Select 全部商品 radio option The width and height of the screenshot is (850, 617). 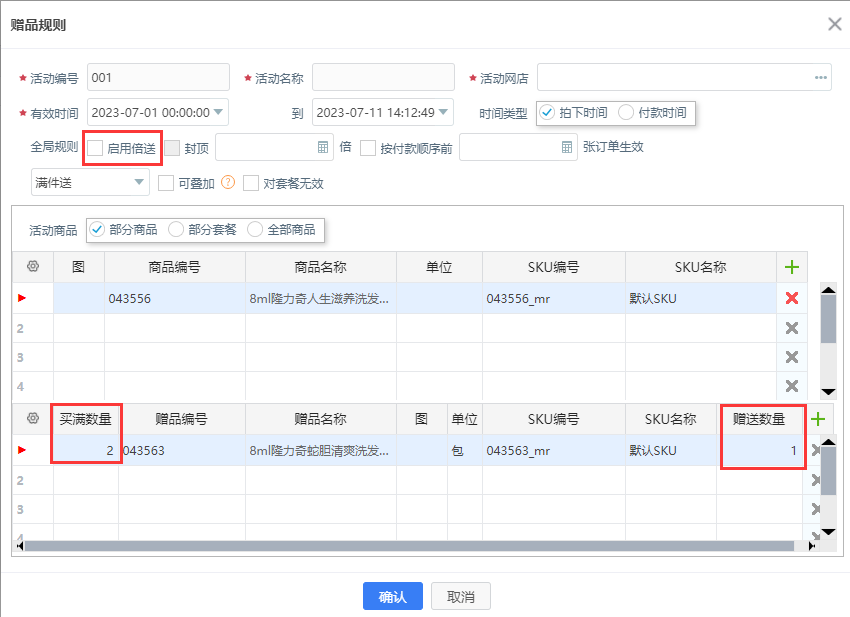pyautogui.click(x=255, y=229)
